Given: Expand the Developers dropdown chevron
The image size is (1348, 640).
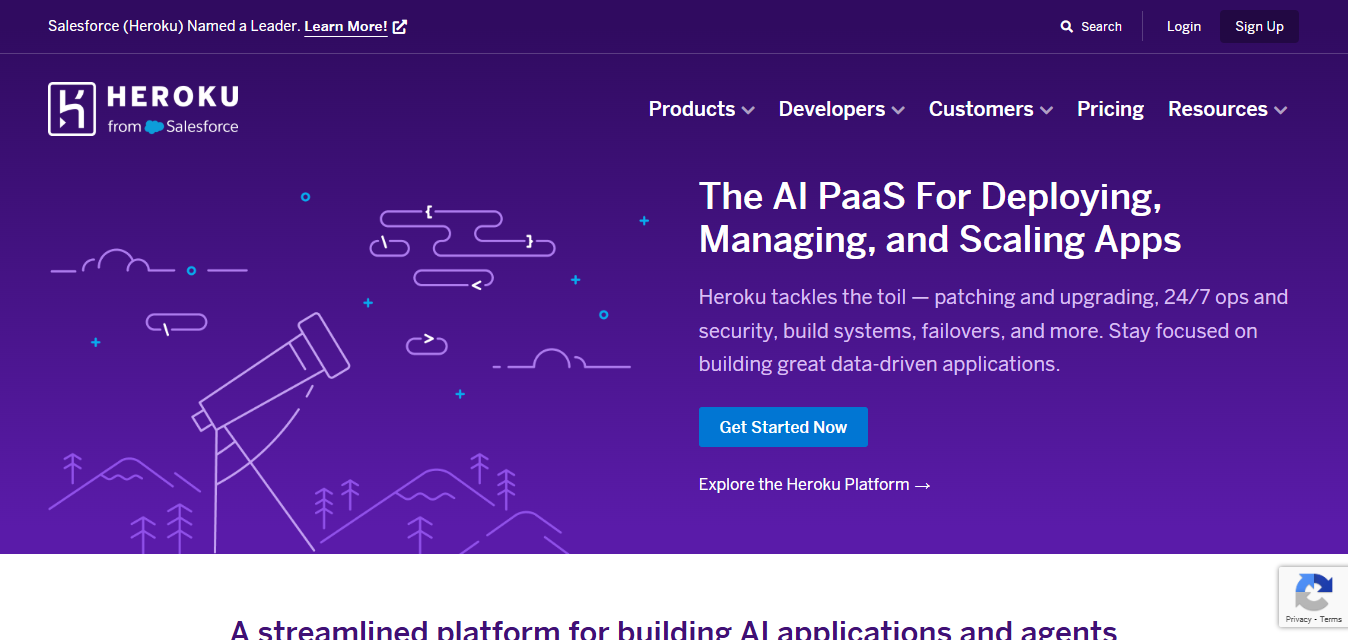Looking at the screenshot, I should [898, 110].
